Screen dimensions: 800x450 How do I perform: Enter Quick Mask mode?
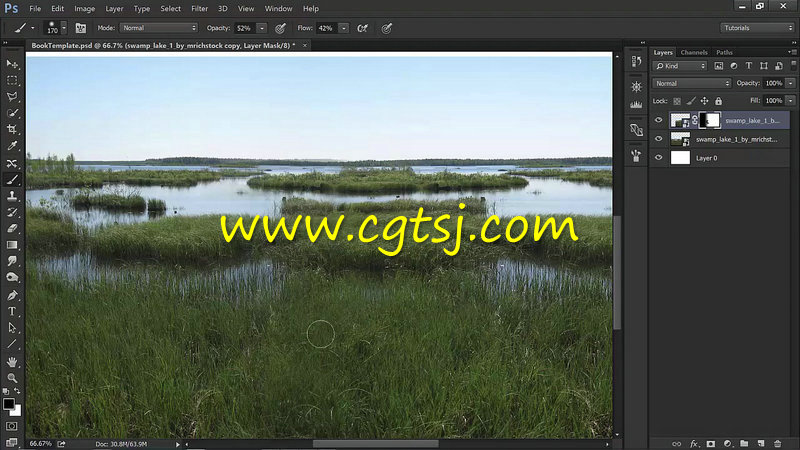point(12,426)
